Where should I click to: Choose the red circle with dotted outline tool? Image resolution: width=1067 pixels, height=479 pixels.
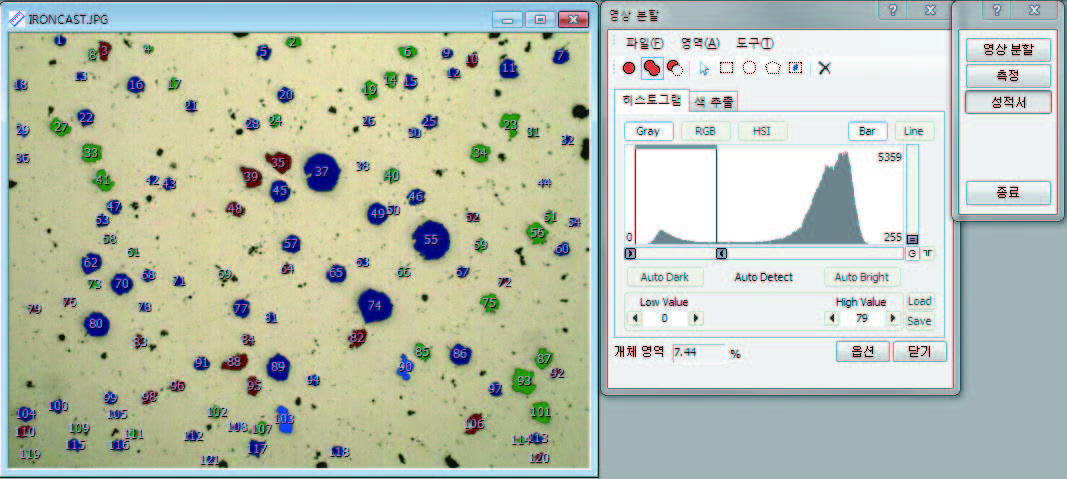pyautogui.click(x=675, y=68)
